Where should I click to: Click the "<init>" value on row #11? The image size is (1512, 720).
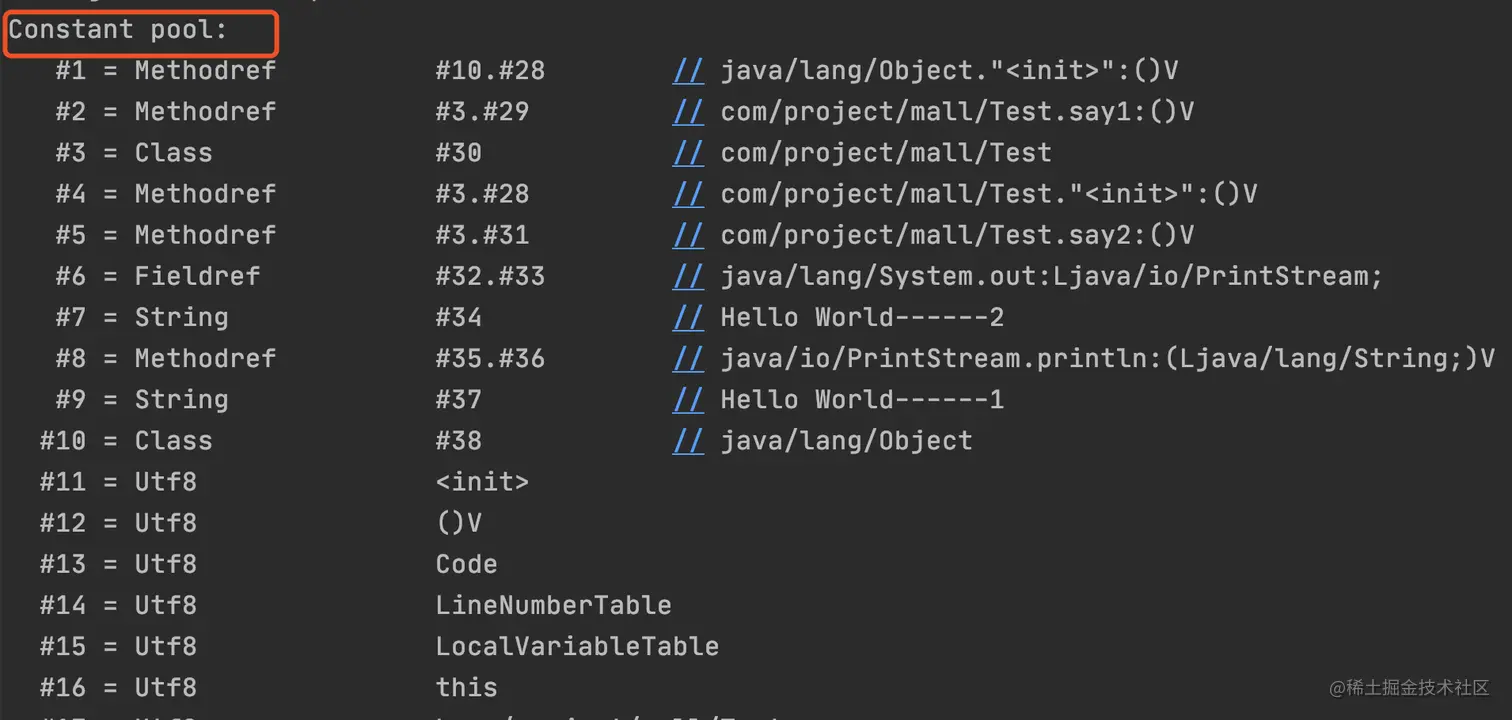[x=482, y=481]
